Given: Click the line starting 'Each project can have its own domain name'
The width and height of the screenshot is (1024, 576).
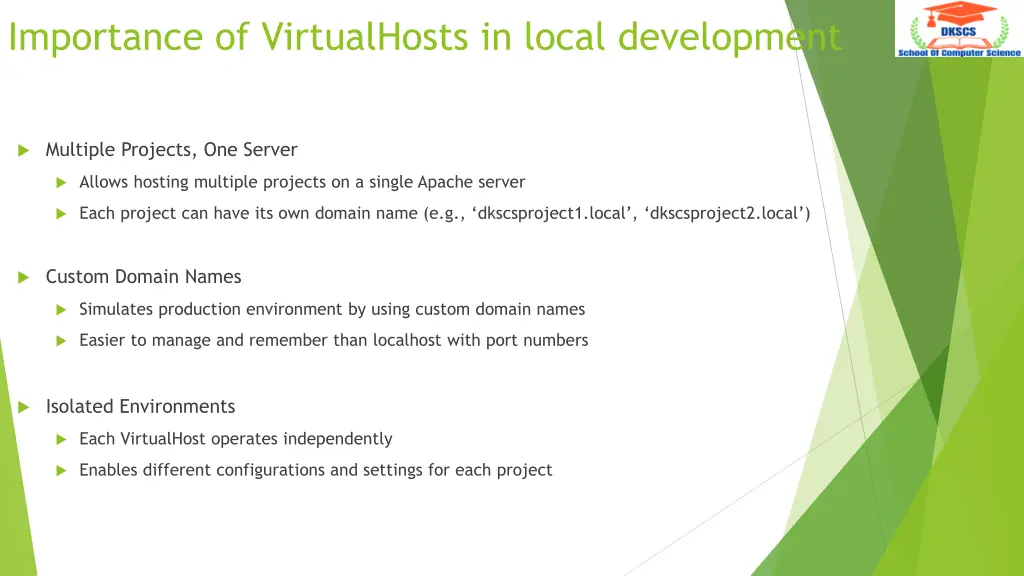Looking at the screenshot, I should pos(444,214).
